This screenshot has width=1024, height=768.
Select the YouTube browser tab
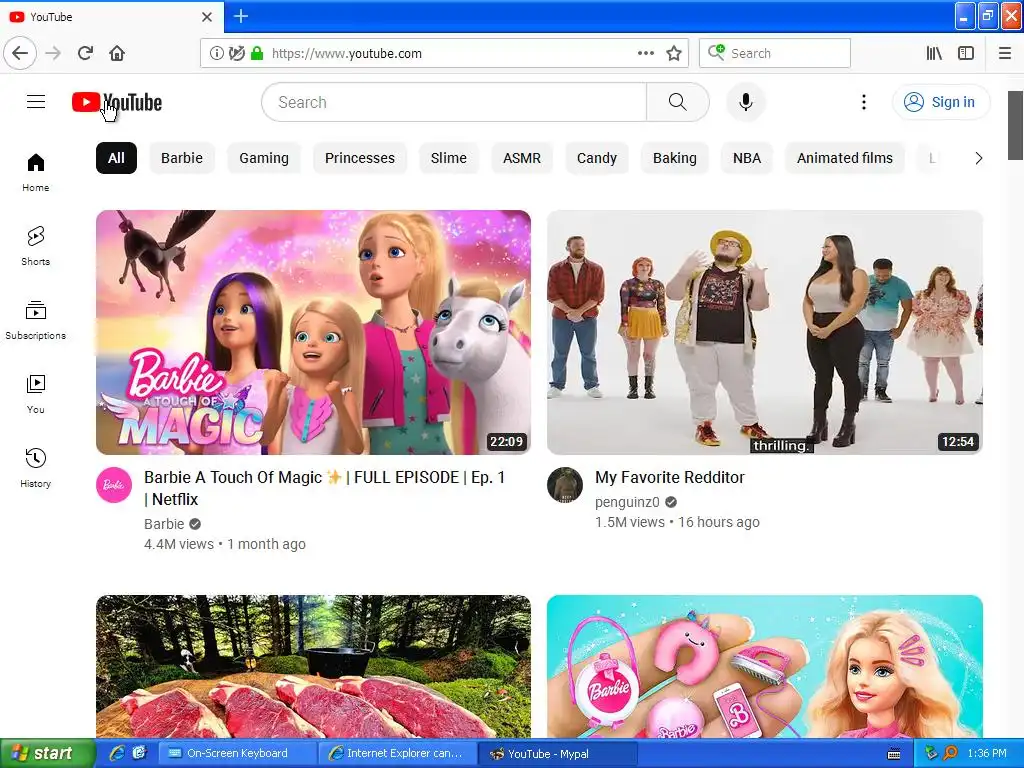pyautogui.click(x=111, y=17)
